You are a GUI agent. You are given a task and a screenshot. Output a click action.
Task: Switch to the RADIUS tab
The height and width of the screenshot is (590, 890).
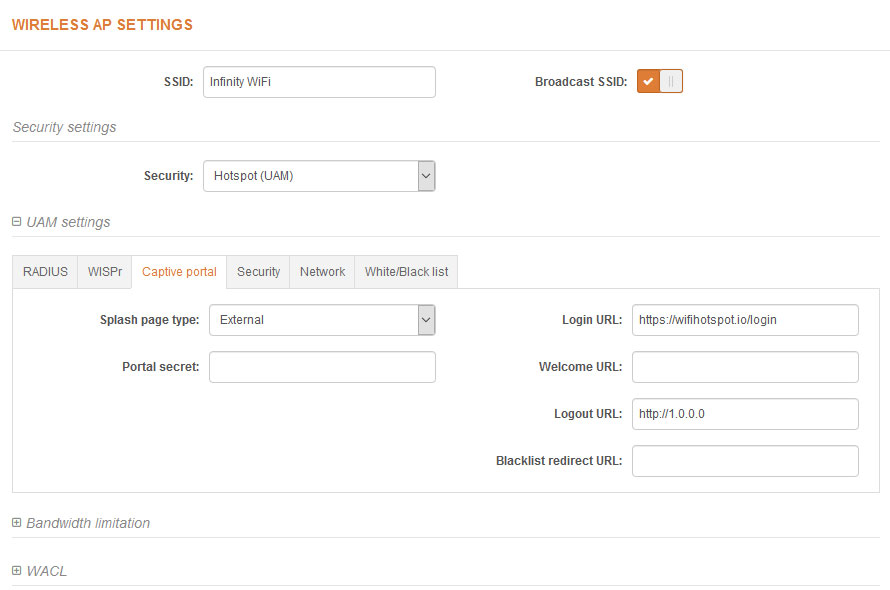(45, 272)
